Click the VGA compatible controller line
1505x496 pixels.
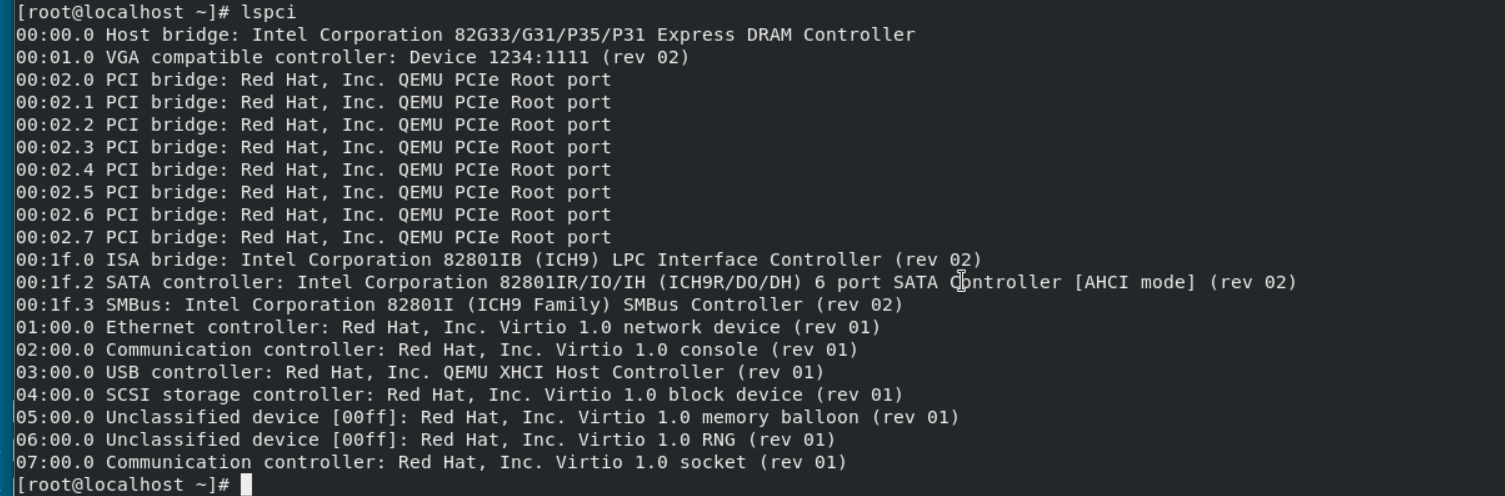click(x=352, y=57)
